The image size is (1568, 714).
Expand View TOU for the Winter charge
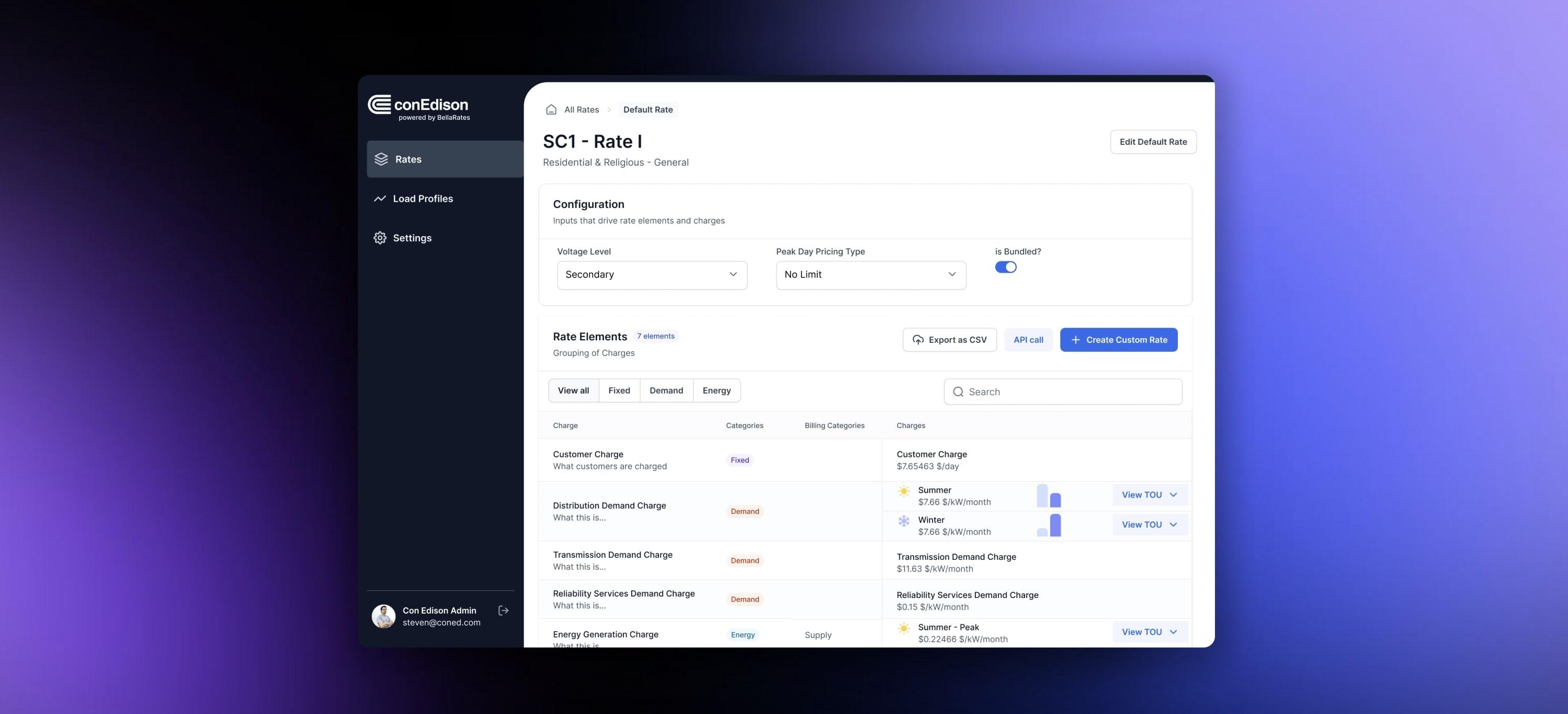tap(1149, 524)
